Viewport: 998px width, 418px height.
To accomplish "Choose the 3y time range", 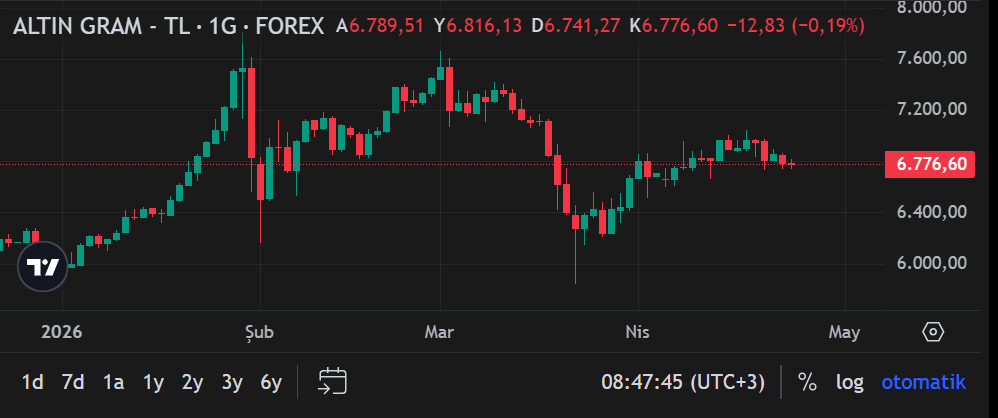I will point(232,382).
